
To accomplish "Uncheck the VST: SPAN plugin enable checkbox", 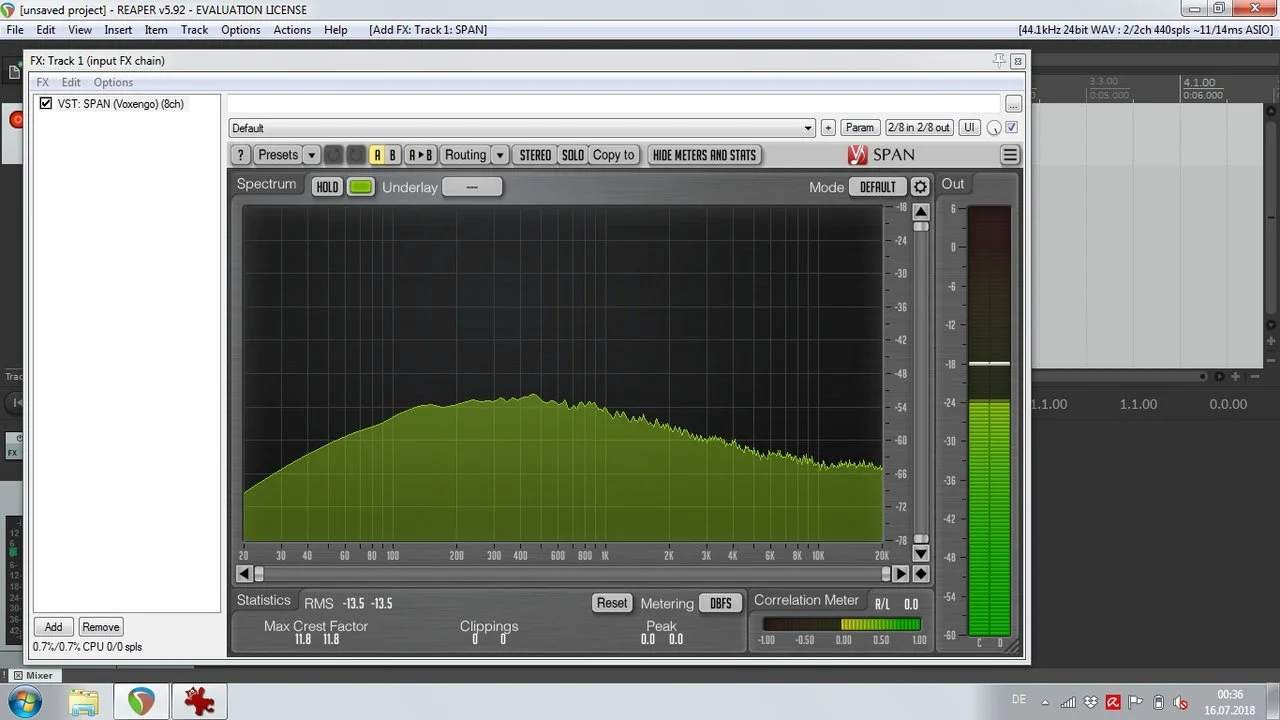I will (46, 104).
